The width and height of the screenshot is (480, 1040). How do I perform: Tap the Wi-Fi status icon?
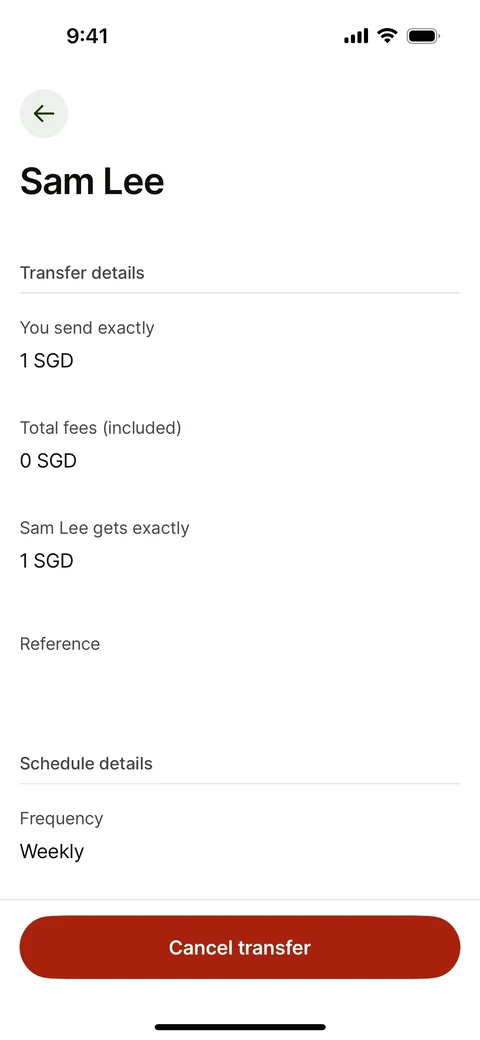pos(387,36)
